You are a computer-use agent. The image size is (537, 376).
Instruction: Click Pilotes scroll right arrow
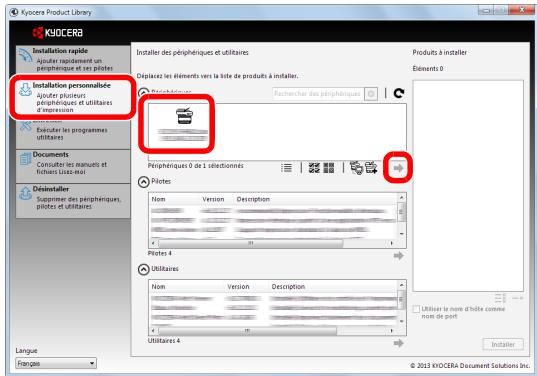392,243
